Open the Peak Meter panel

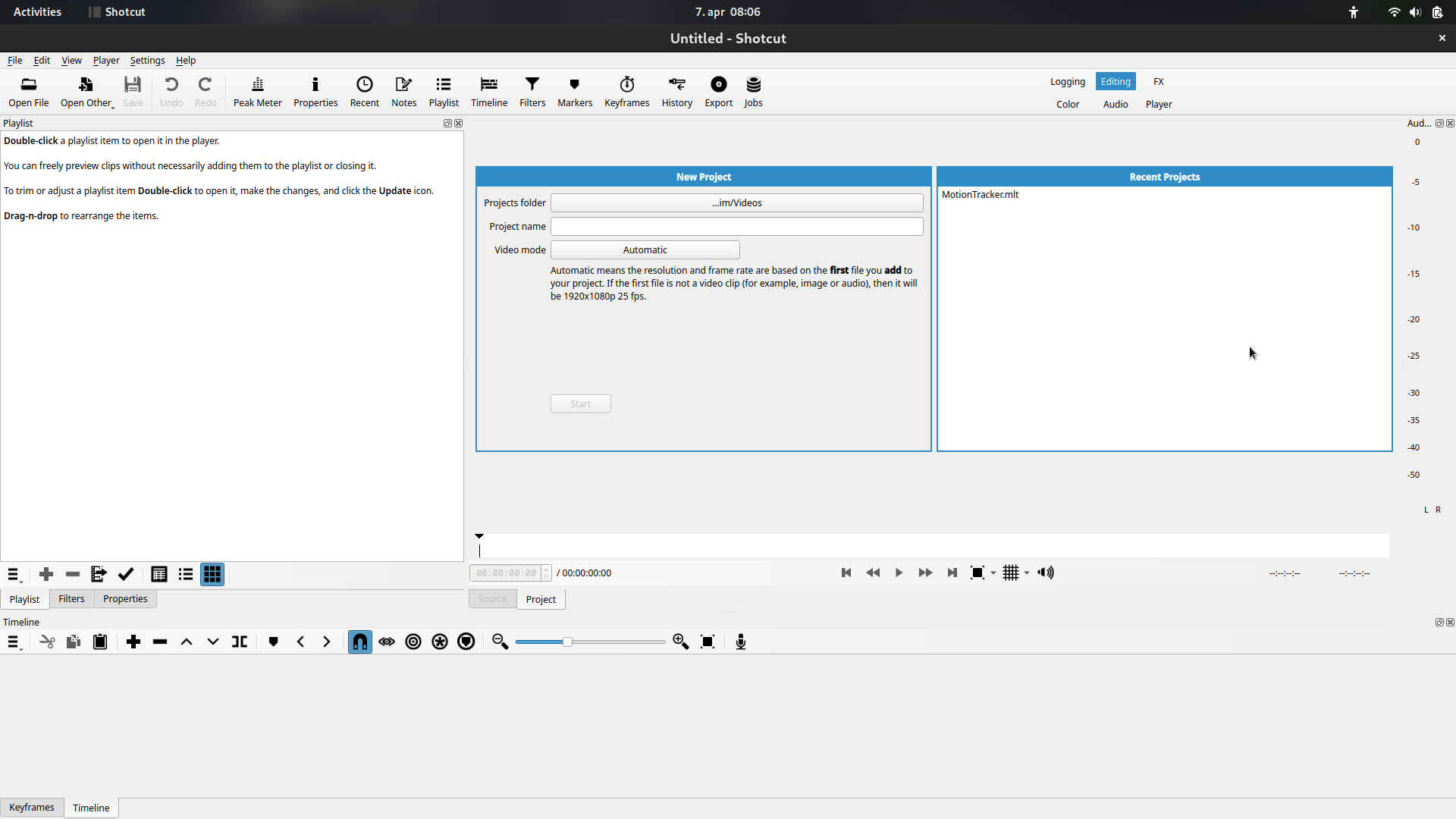pos(257,91)
